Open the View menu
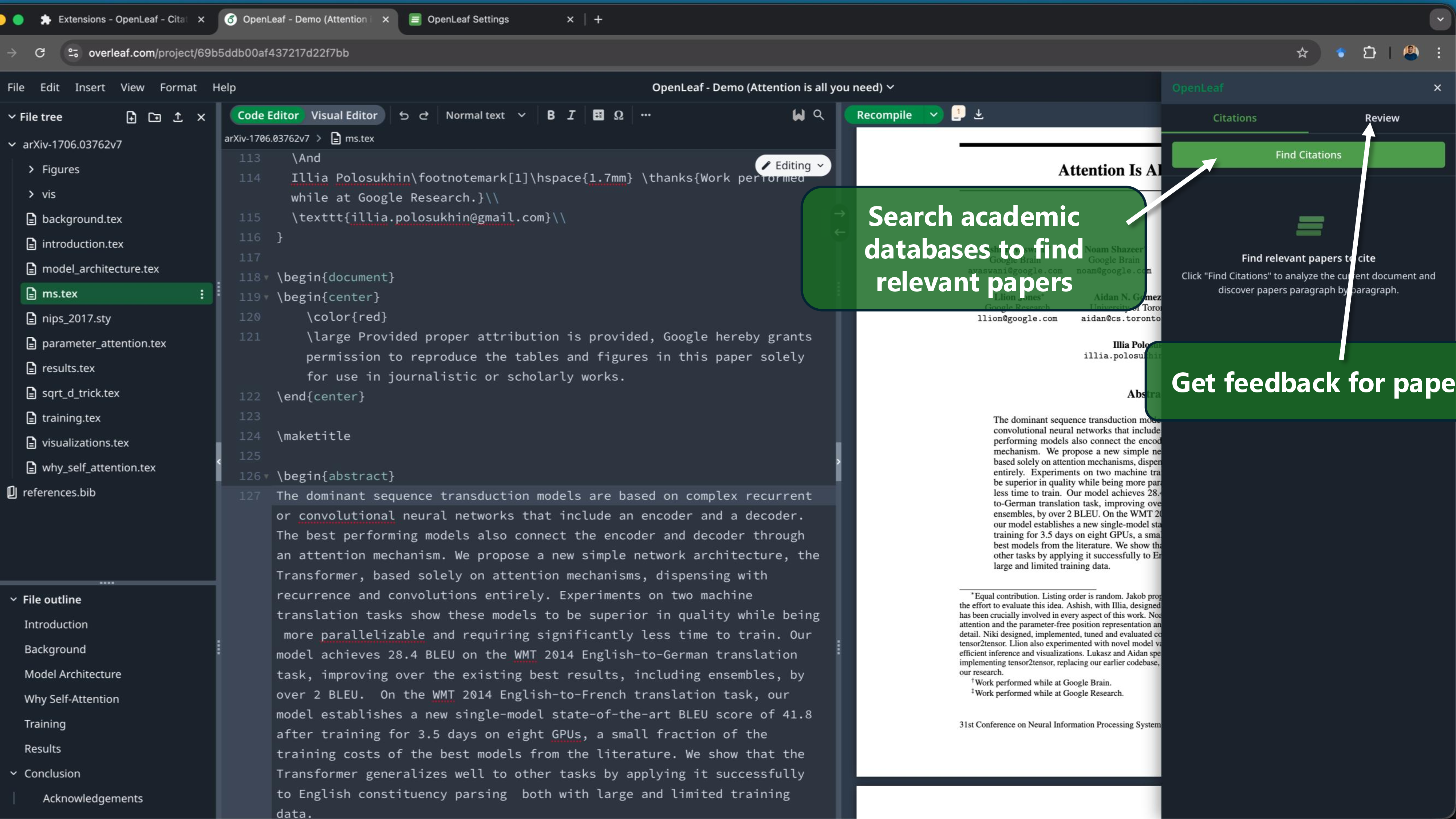 tap(132, 88)
